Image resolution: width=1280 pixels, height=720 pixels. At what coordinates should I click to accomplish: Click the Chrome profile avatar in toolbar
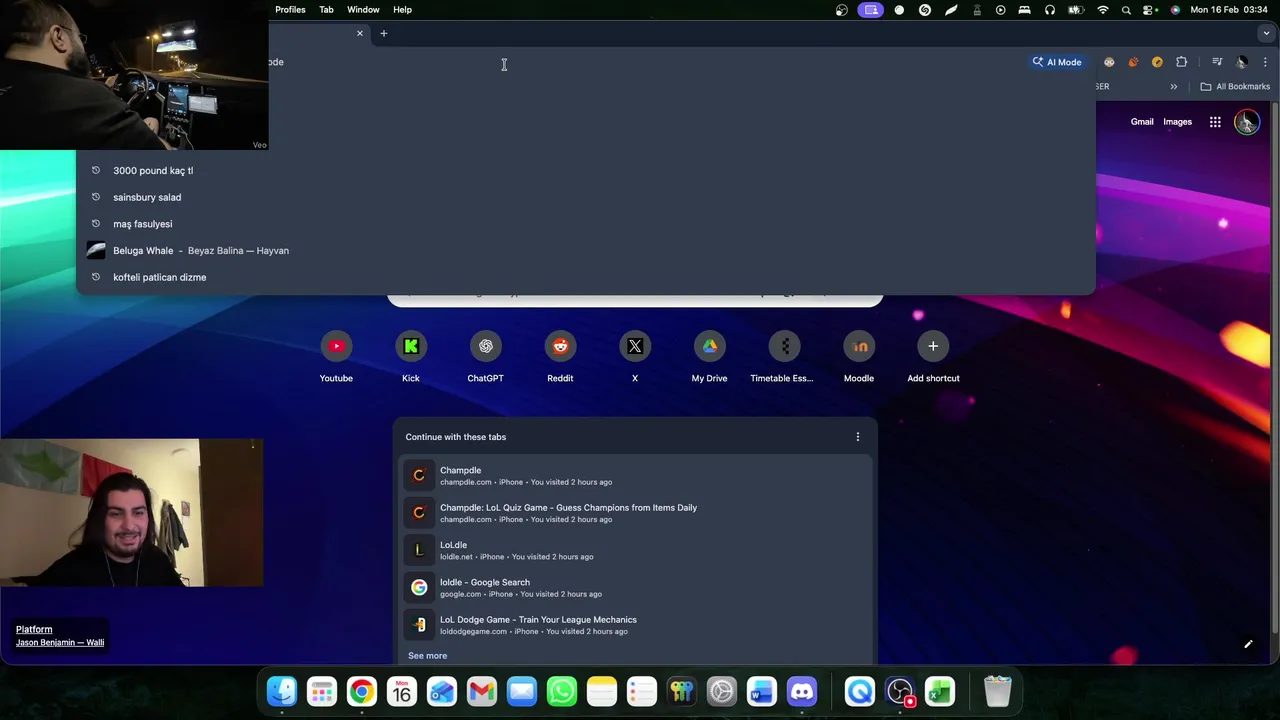(x=1242, y=62)
